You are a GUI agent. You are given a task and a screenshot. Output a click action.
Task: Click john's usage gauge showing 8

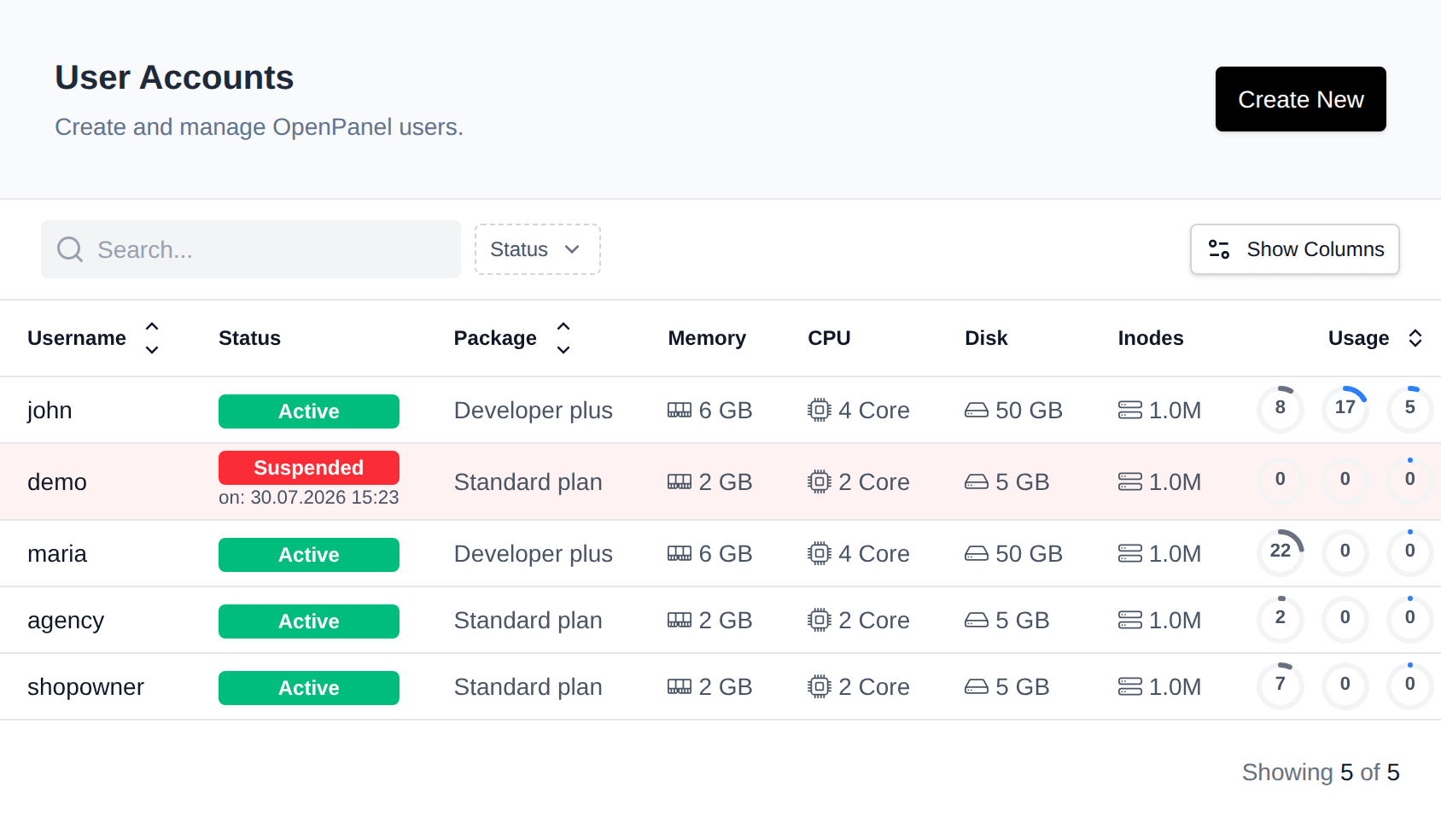point(1281,409)
